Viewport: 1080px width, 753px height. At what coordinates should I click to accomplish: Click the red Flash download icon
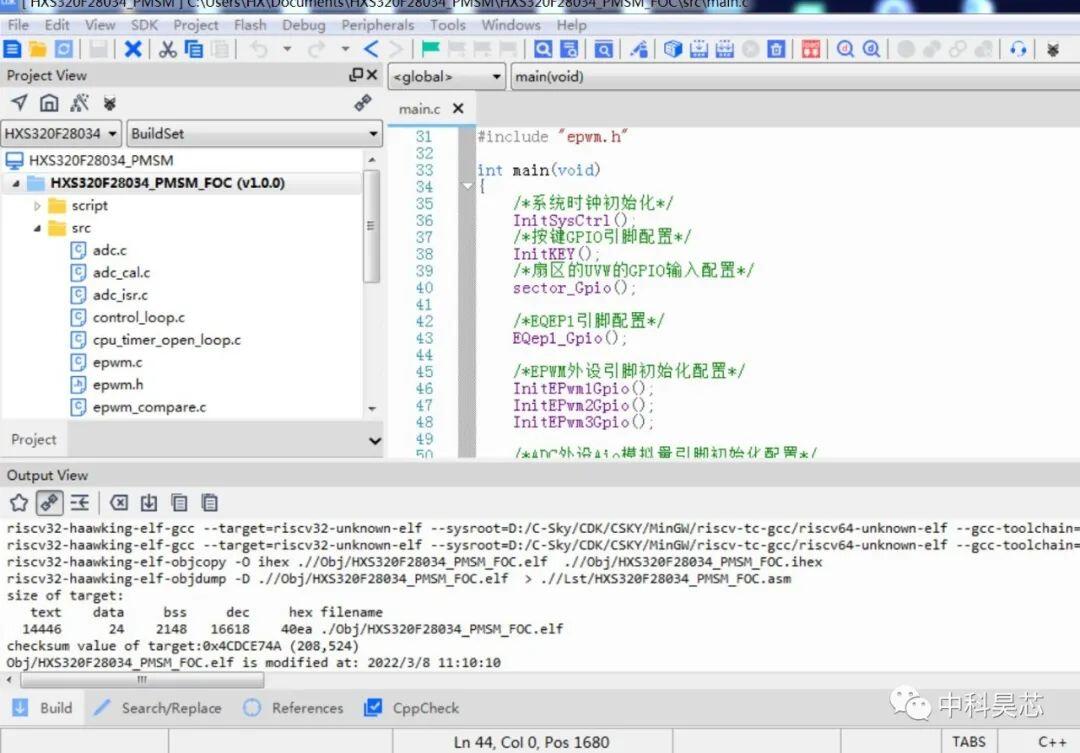pos(811,49)
